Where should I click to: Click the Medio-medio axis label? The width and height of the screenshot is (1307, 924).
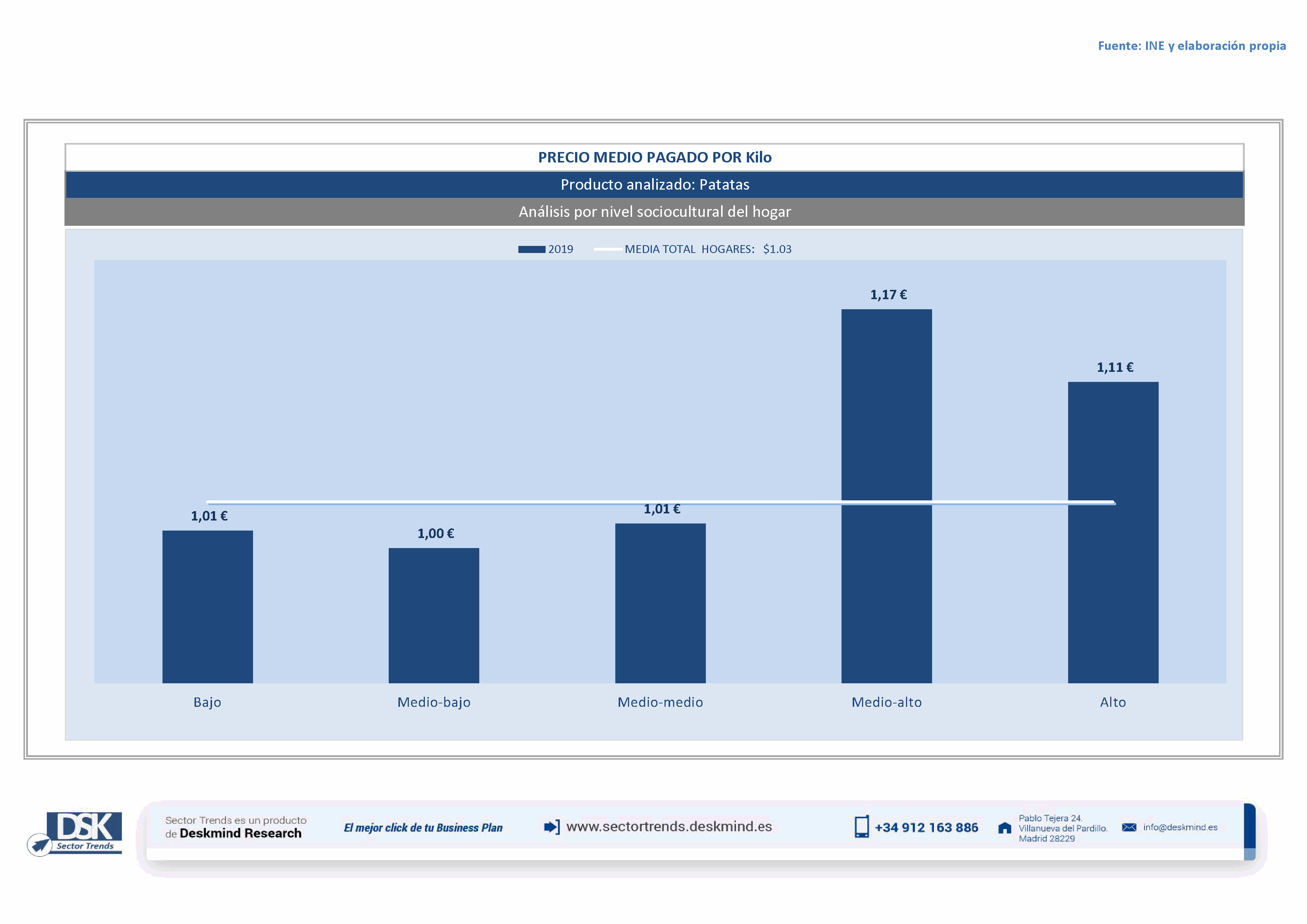coord(660,702)
